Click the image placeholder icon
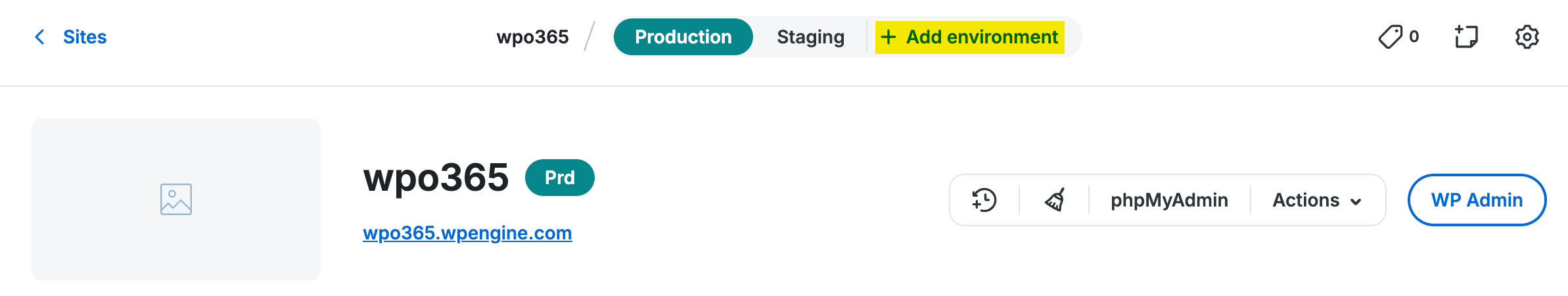1568x296 pixels. (176, 199)
